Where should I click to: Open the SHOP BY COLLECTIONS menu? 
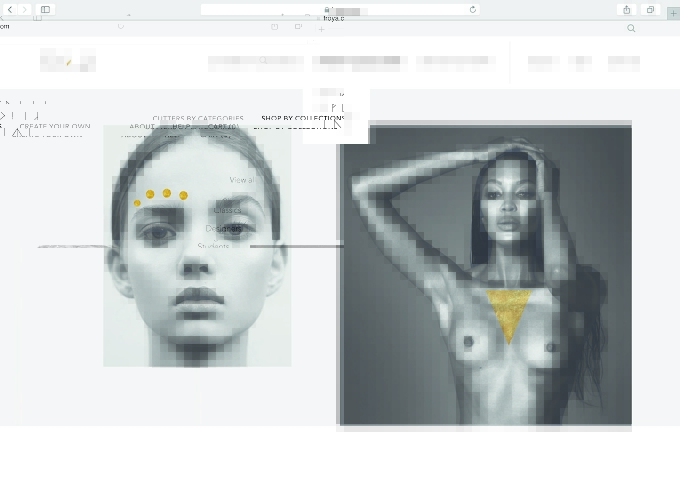[x=303, y=118]
